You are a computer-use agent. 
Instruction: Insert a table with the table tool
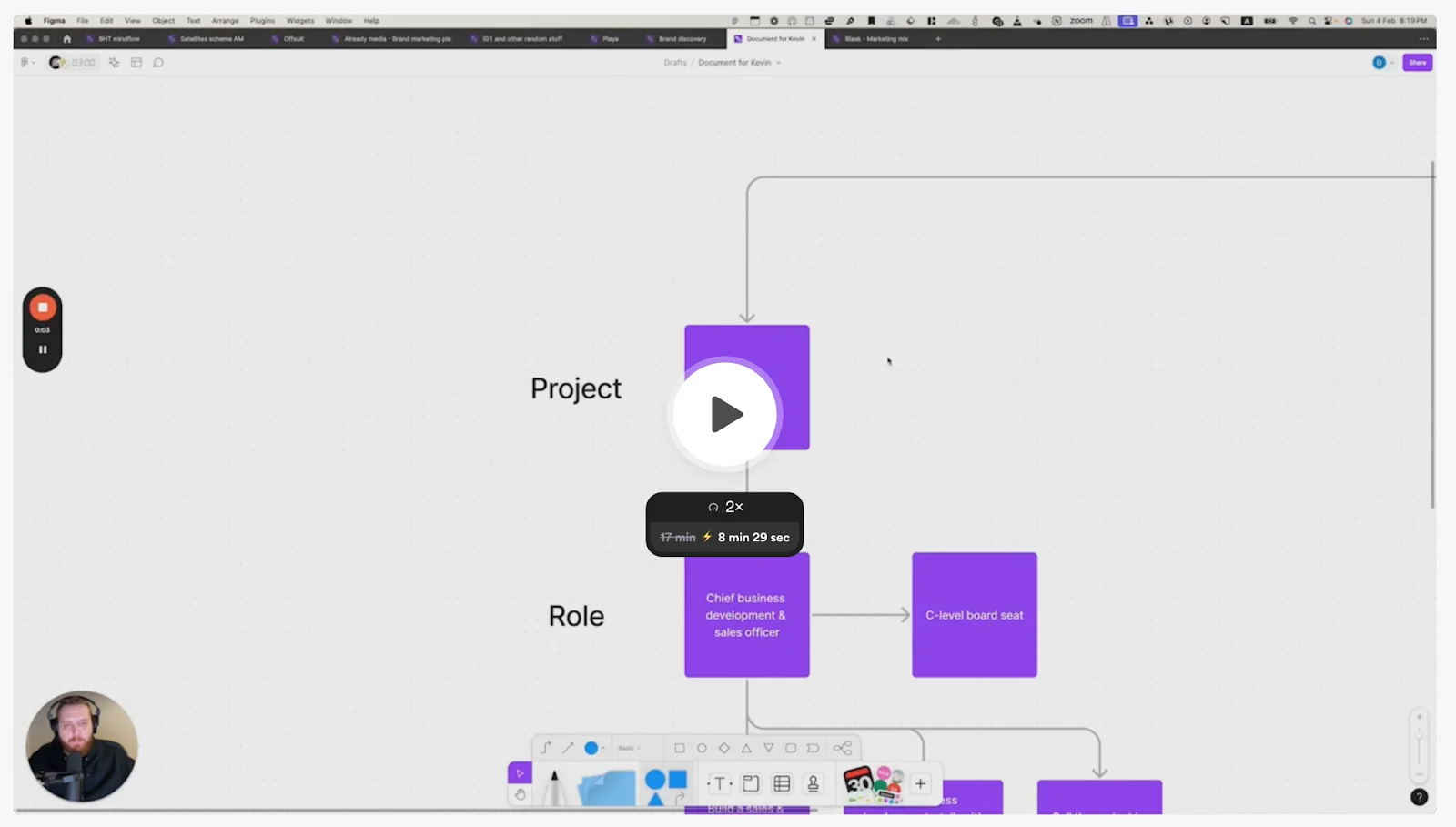(x=781, y=783)
